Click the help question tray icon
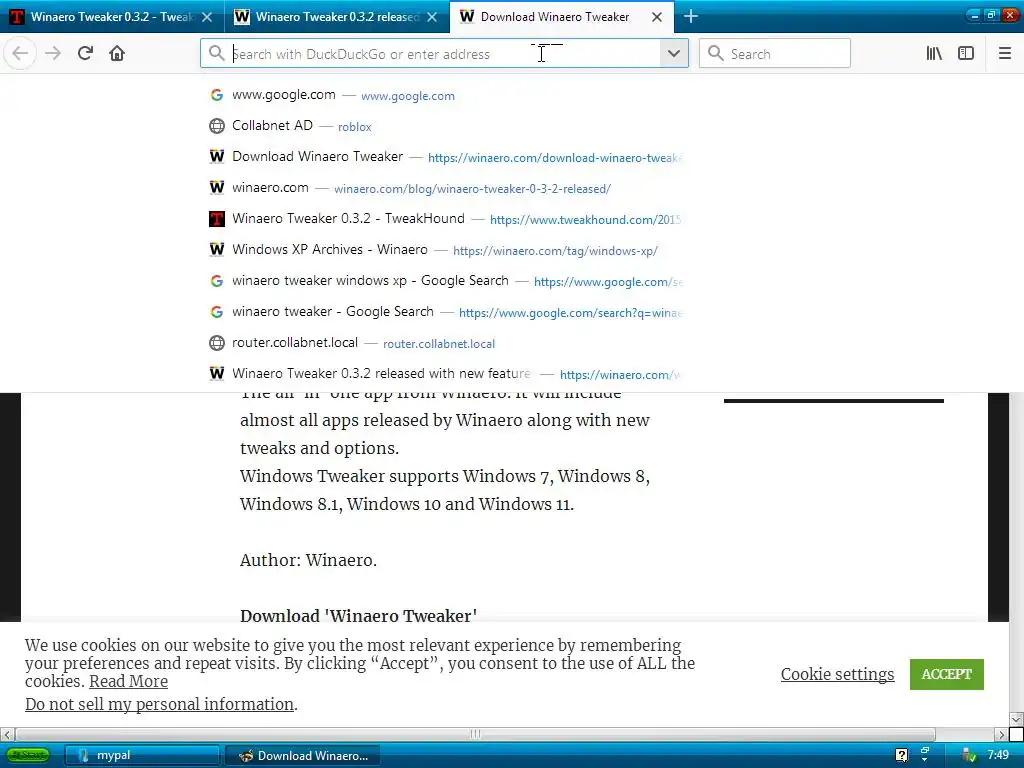Image resolution: width=1024 pixels, height=768 pixels. (901, 756)
